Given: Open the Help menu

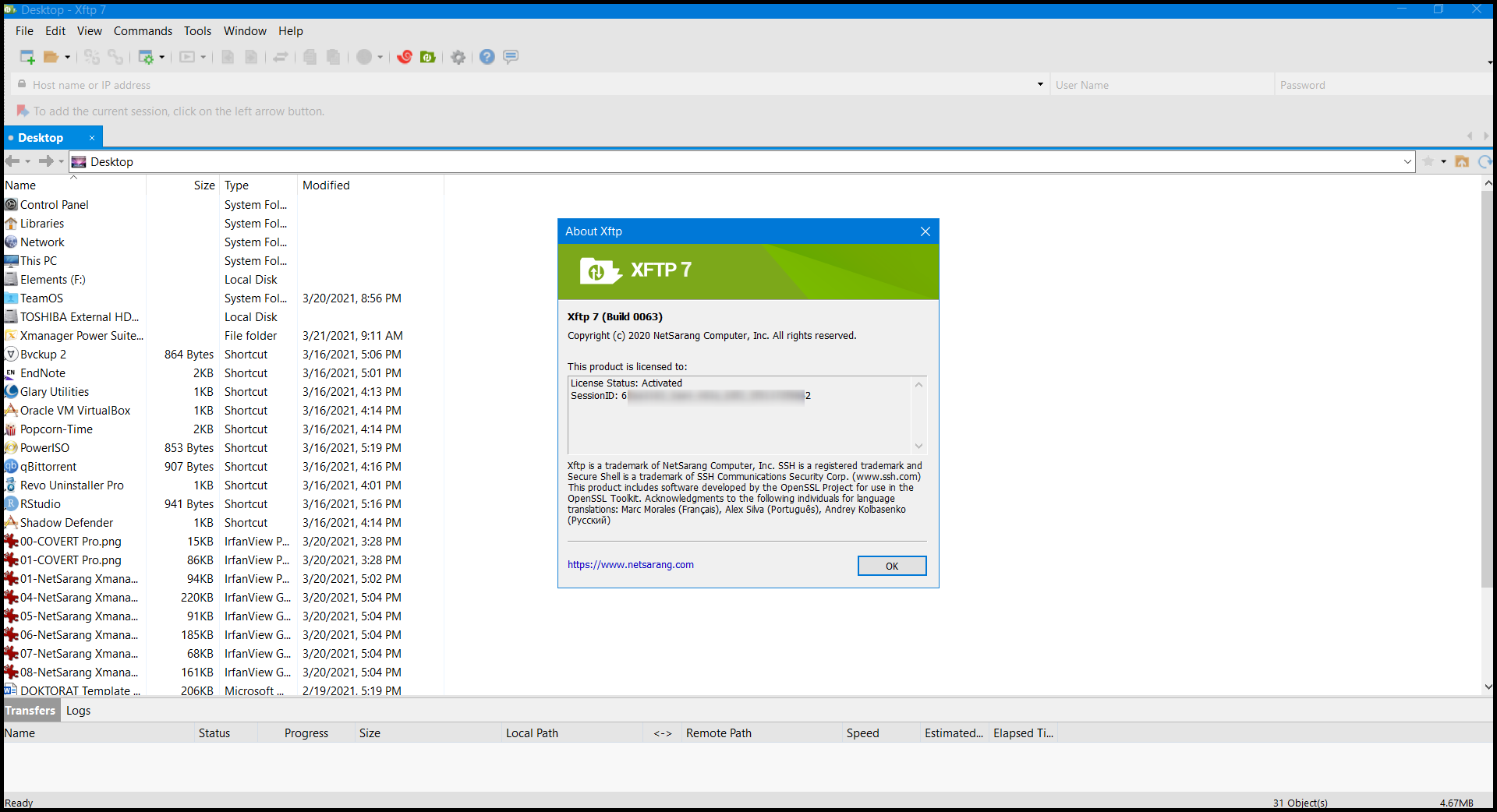Looking at the screenshot, I should tap(290, 31).
